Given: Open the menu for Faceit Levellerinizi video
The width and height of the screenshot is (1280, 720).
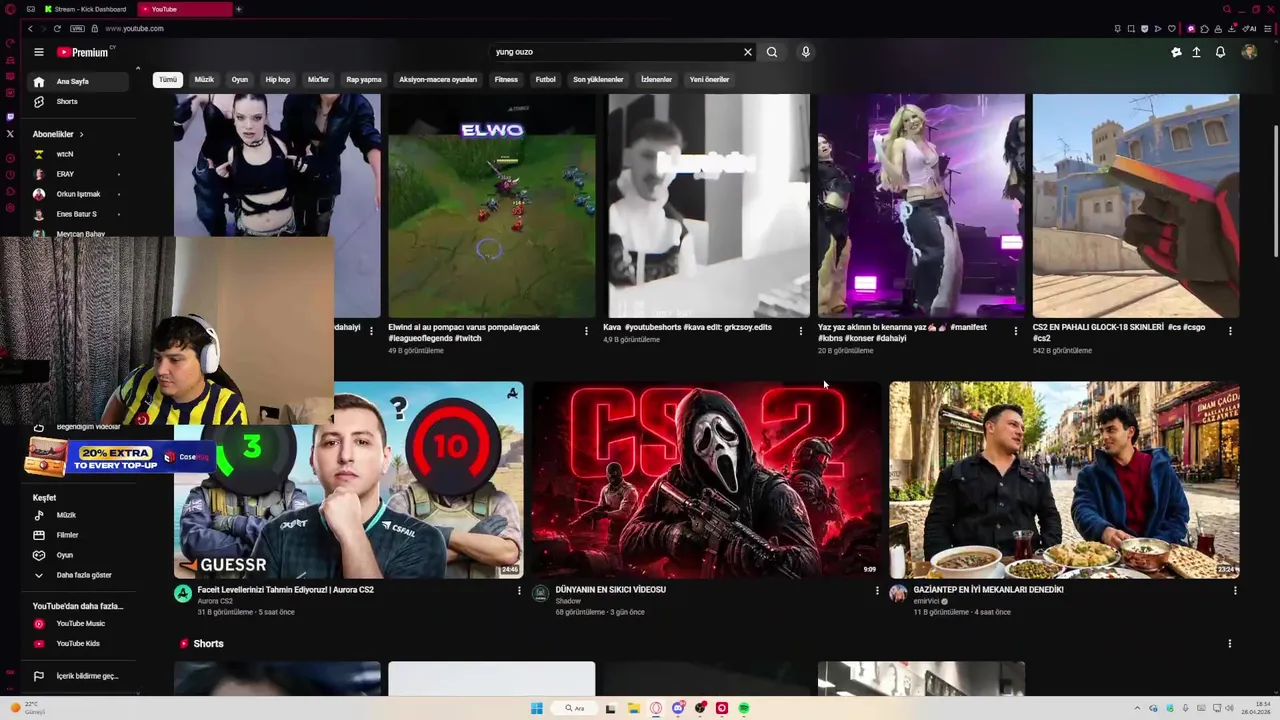Looking at the screenshot, I should pyautogui.click(x=519, y=591).
